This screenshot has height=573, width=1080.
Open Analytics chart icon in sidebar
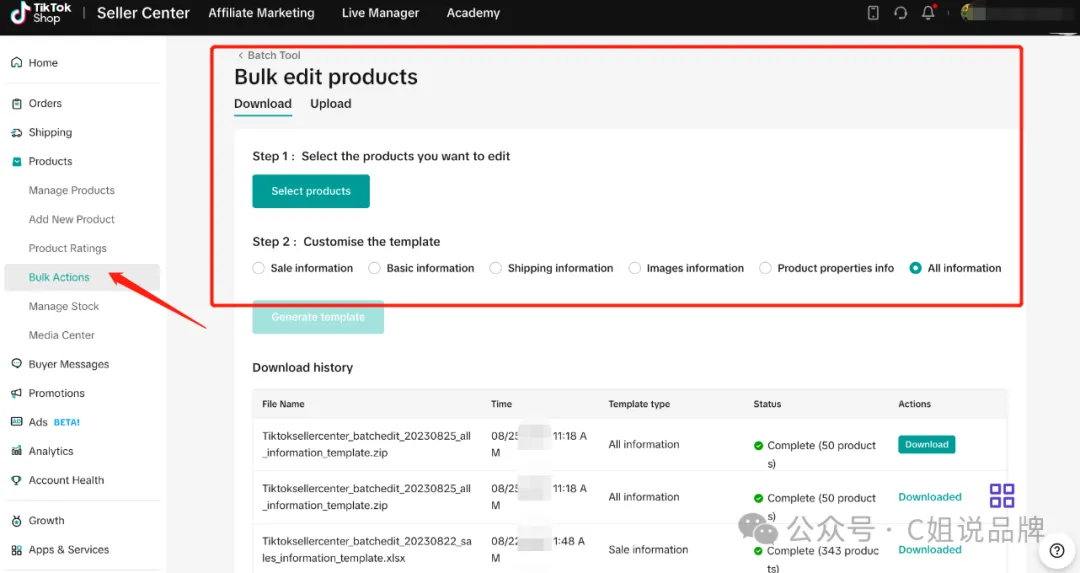tap(17, 451)
